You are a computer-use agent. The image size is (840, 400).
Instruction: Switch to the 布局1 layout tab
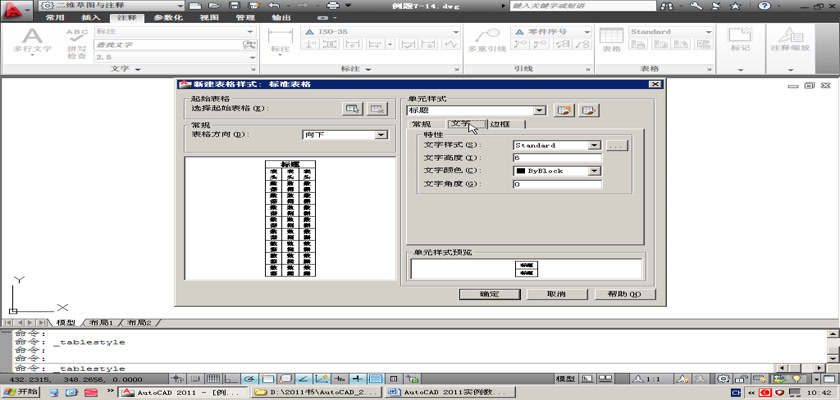(x=101, y=323)
